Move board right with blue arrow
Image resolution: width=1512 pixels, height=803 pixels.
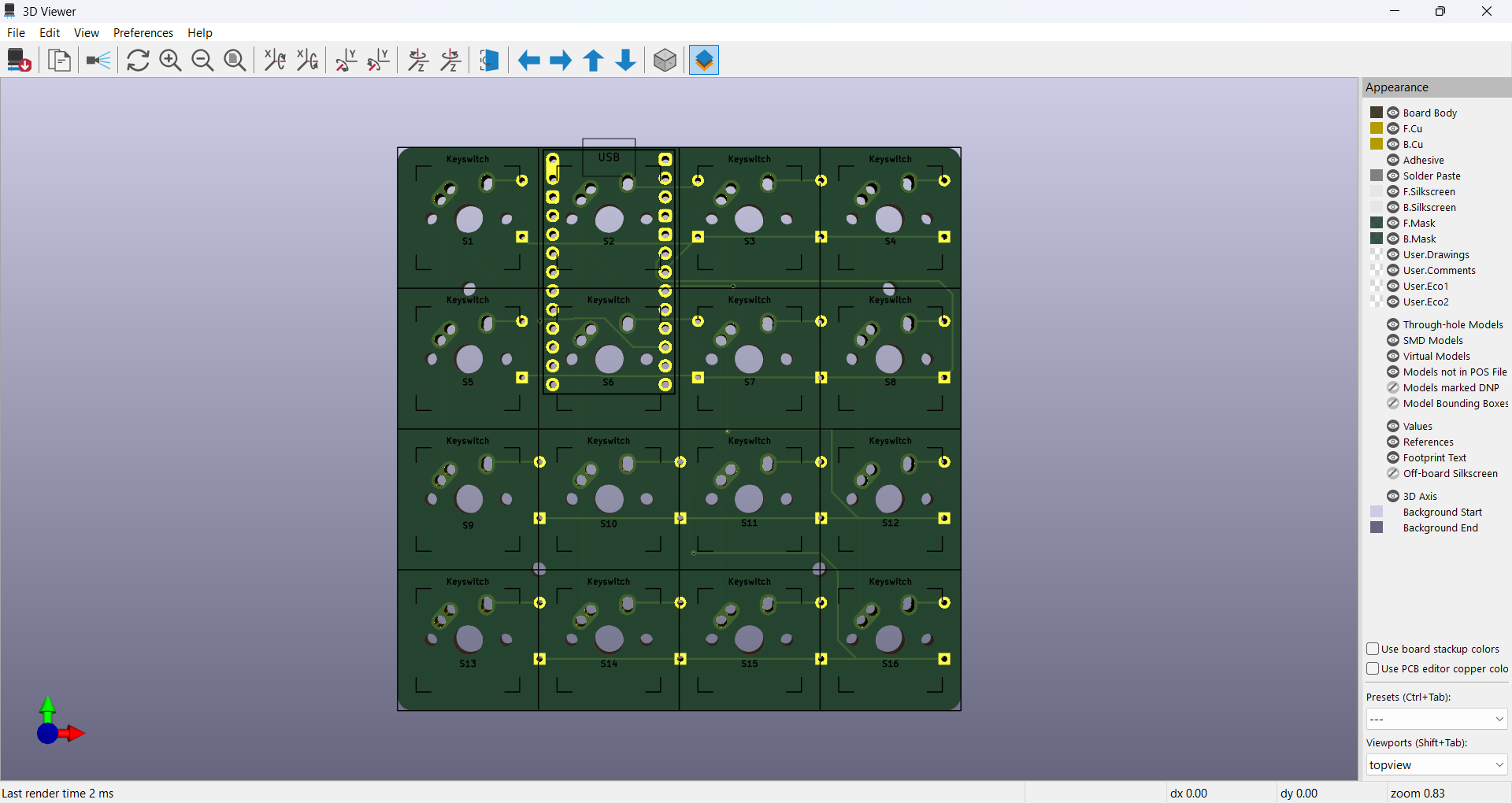(x=561, y=61)
